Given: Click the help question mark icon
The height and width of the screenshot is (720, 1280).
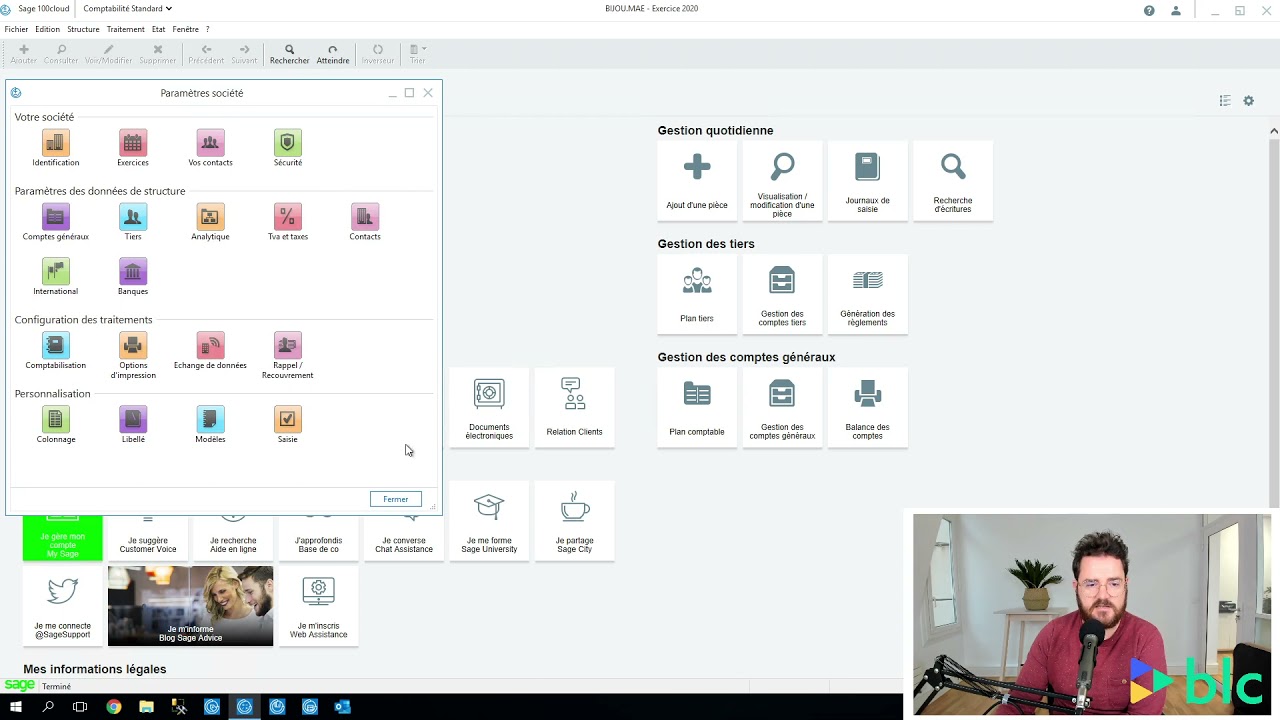Looking at the screenshot, I should click(1149, 10).
